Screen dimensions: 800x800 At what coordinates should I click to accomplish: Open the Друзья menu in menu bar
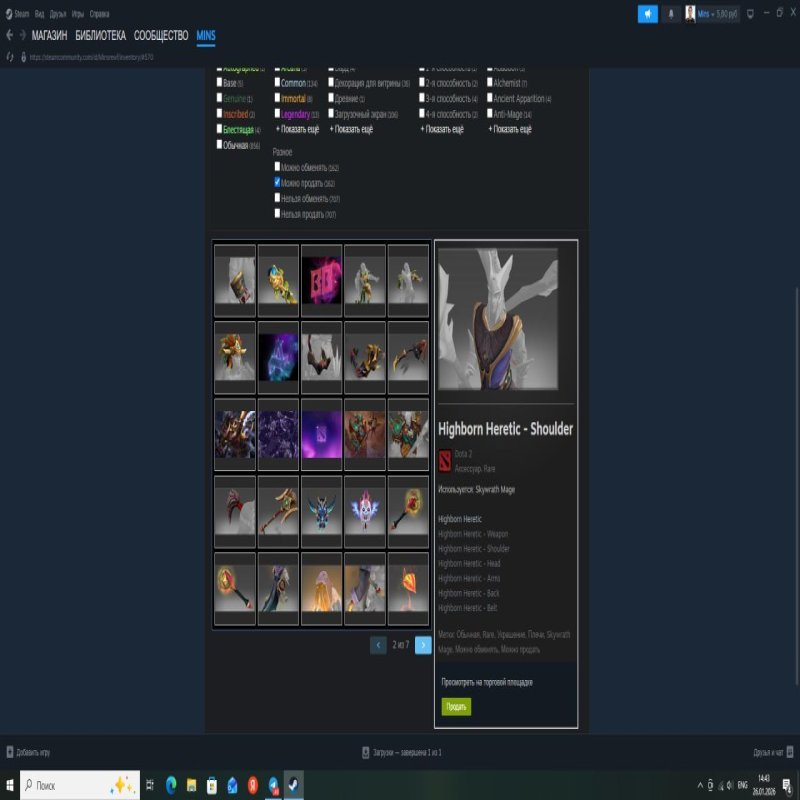(x=58, y=14)
